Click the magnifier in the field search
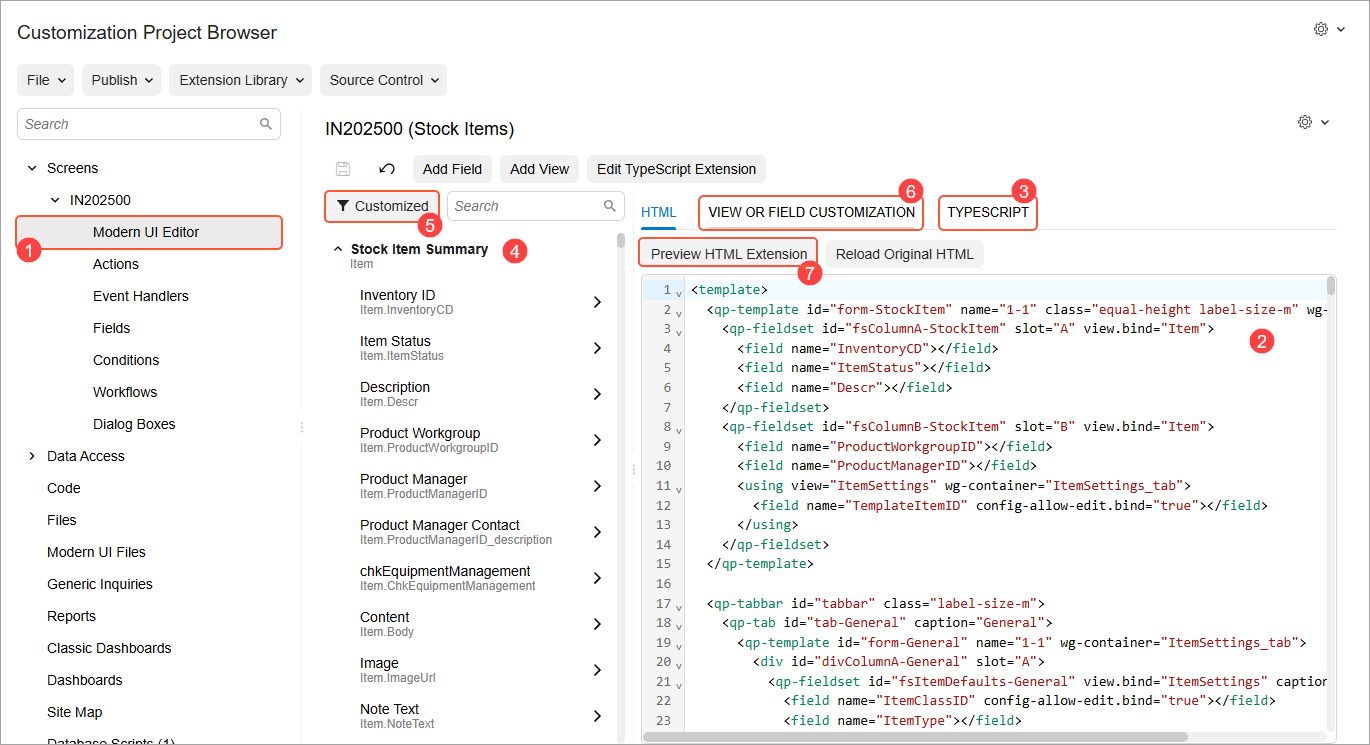 [x=610, y=206]
